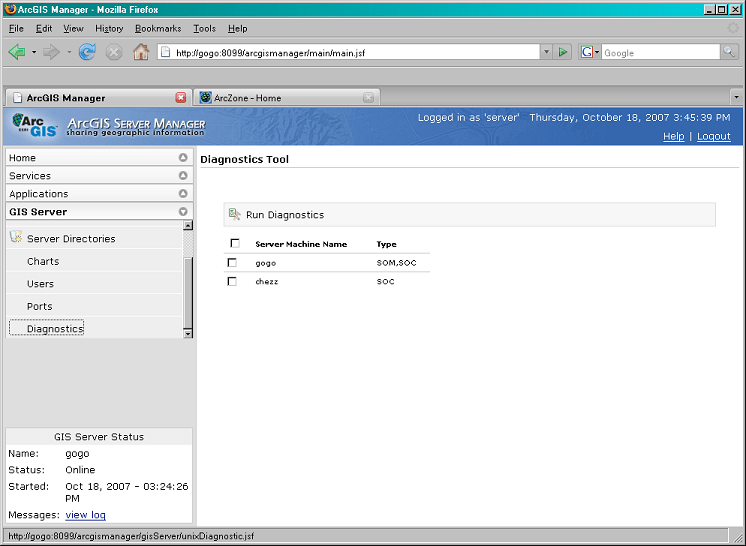Click the sidebar scrollbar thumb
Image resolution: width=746 pixels, height=546 pixels.
[188, 292]
